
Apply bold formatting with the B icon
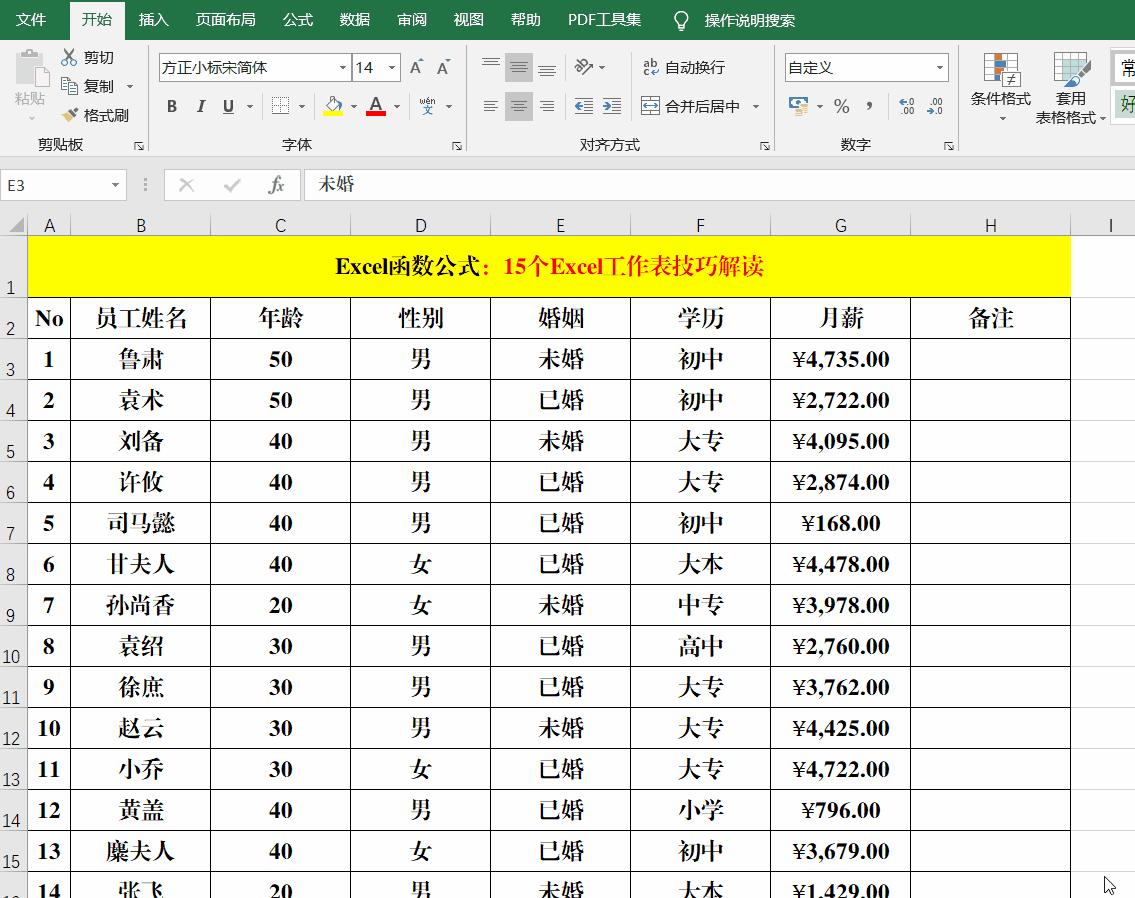[x=170, y=104]
